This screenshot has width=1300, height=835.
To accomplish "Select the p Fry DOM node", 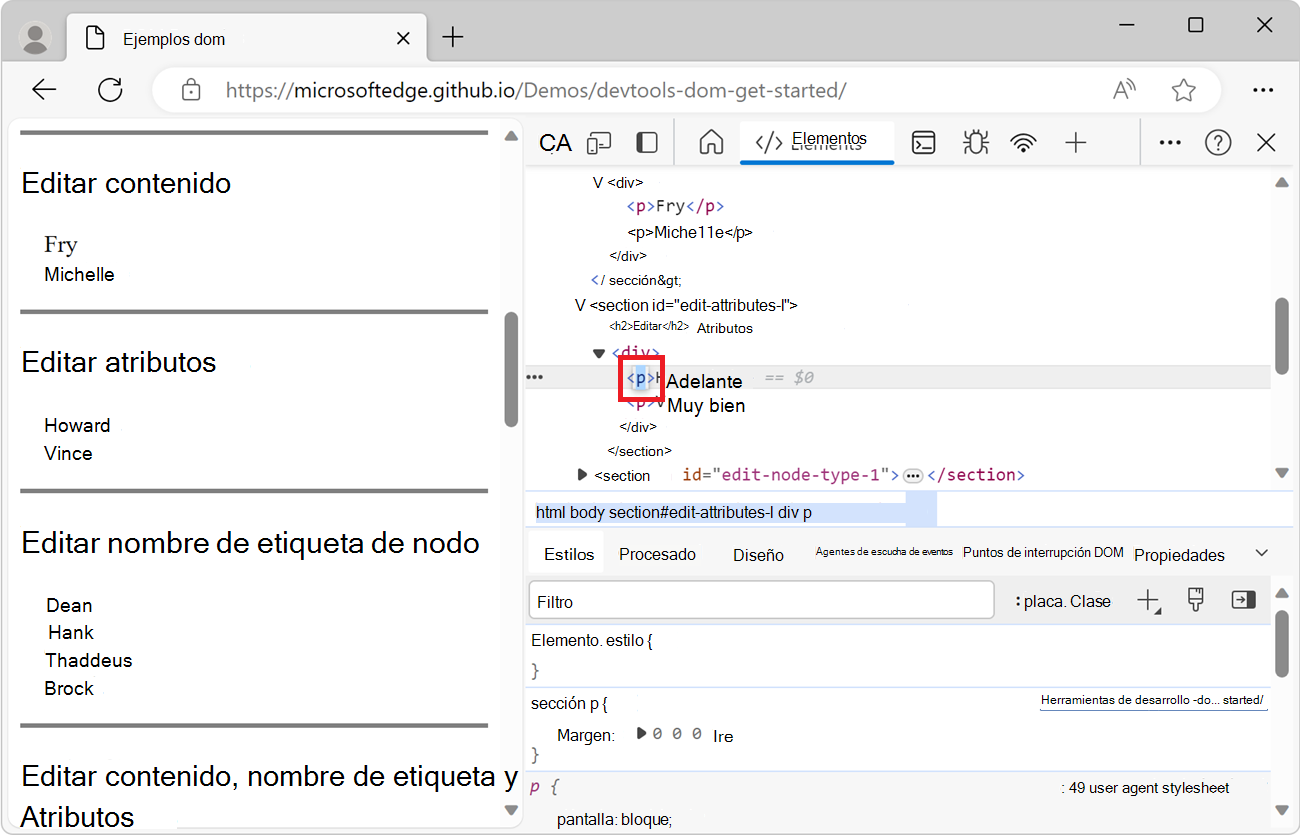I will (675, 207).
